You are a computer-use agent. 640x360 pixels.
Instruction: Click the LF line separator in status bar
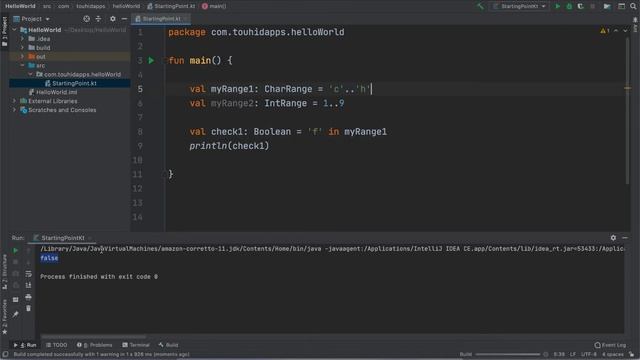(x=573, y=354)
